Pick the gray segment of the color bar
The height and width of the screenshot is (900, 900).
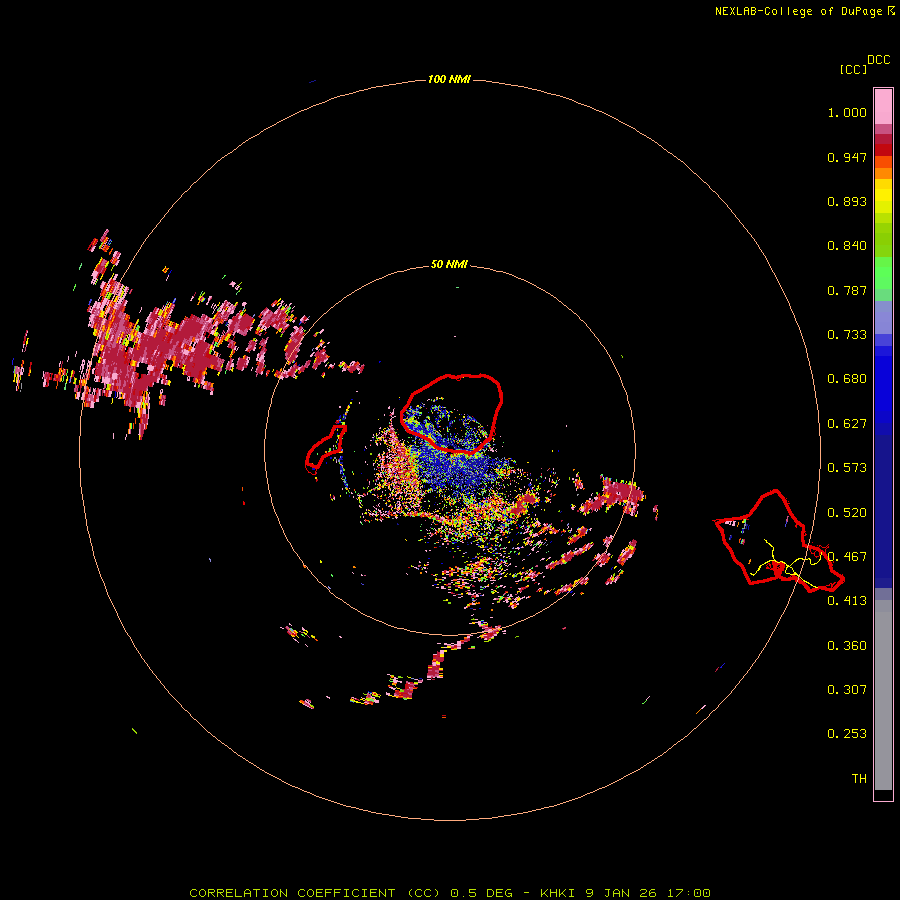click(883, 695)
